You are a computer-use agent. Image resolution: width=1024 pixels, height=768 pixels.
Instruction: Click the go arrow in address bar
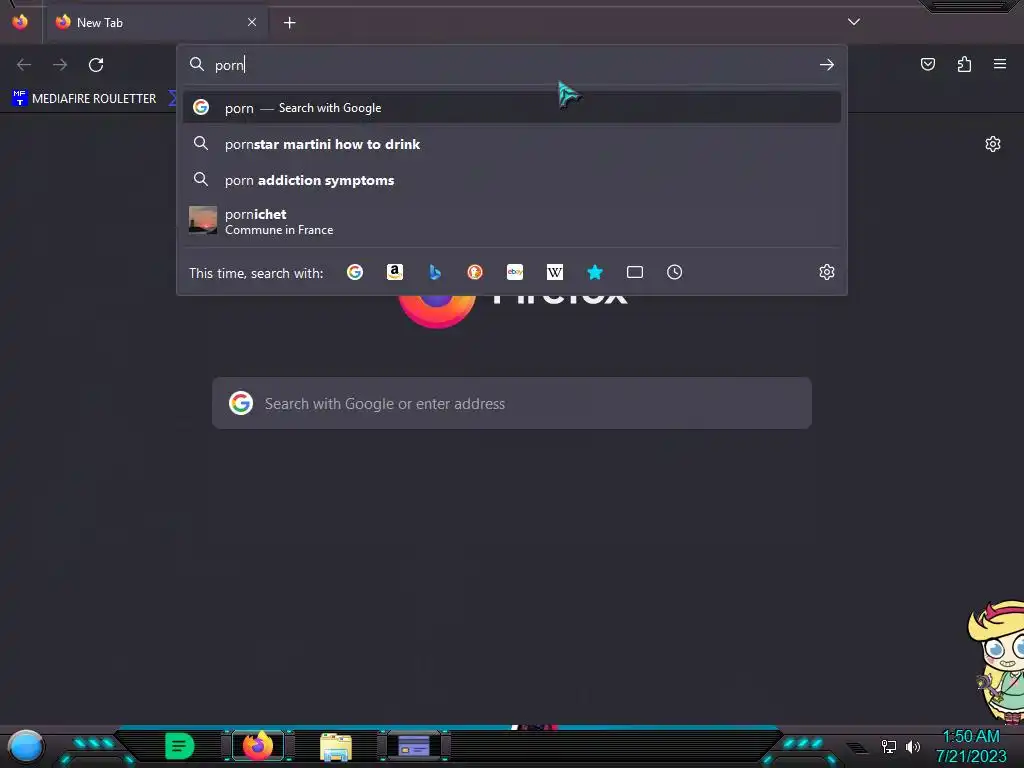point(827,65)
